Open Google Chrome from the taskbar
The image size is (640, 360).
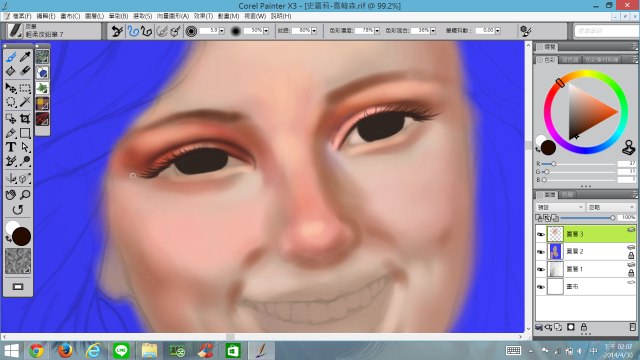pyautogui.click(x=36, y=351)
